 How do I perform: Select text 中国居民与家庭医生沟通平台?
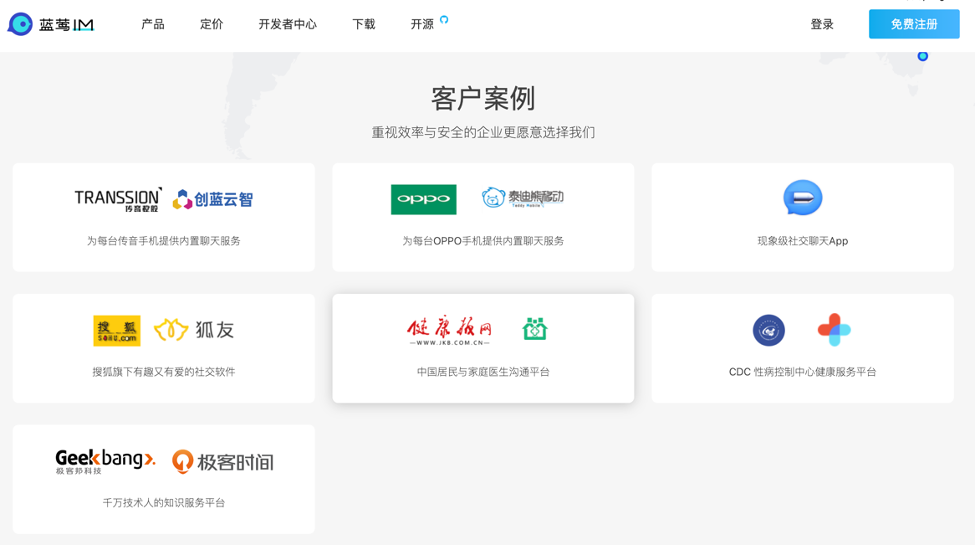pos(483,372)
